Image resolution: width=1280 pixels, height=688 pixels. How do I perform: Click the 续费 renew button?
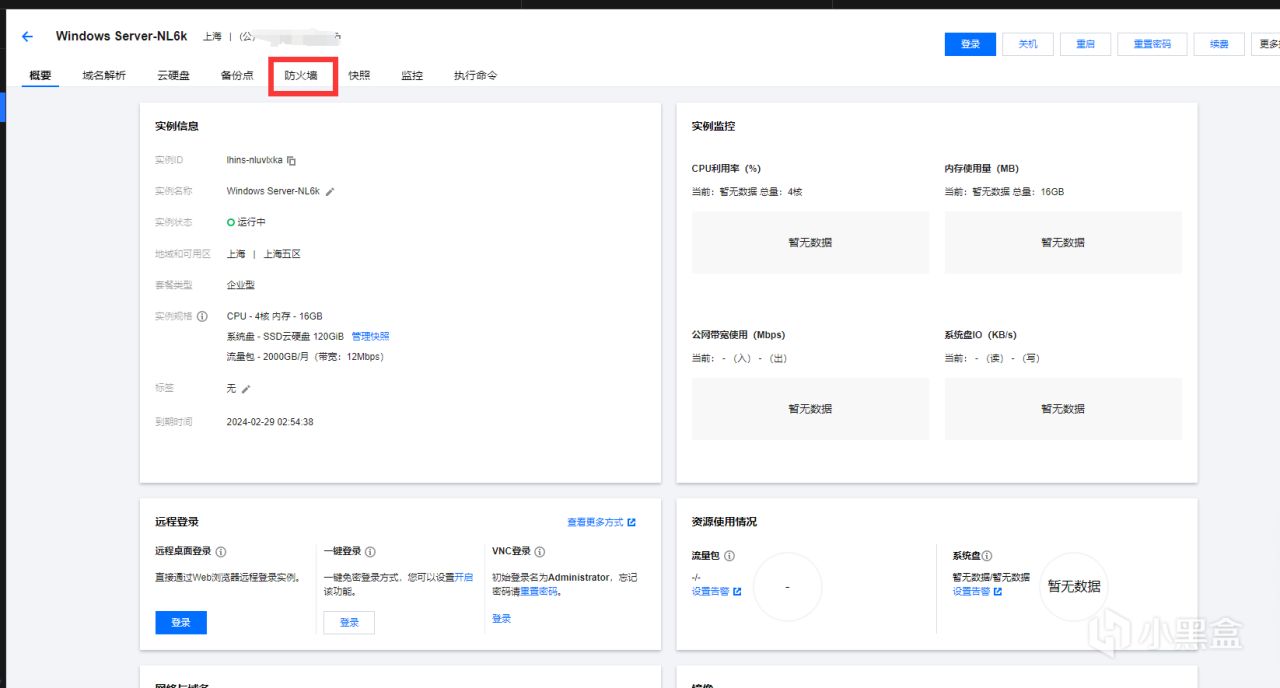[1219, 44]
